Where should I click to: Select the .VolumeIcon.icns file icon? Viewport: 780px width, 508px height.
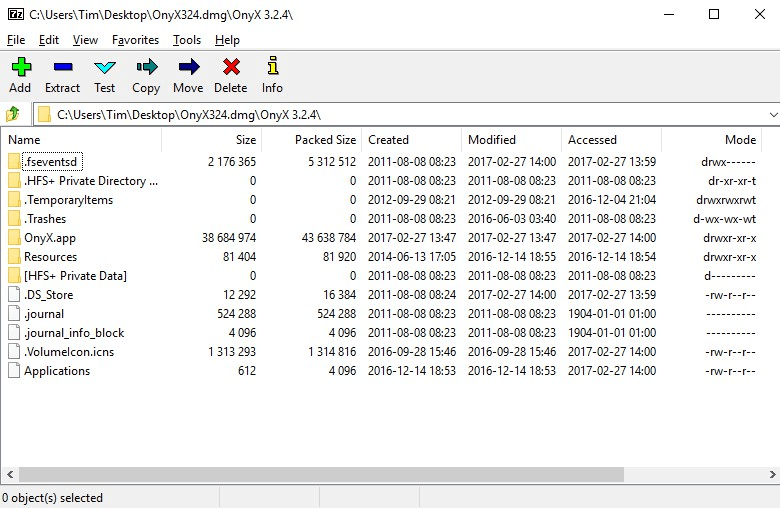point(14,352)
